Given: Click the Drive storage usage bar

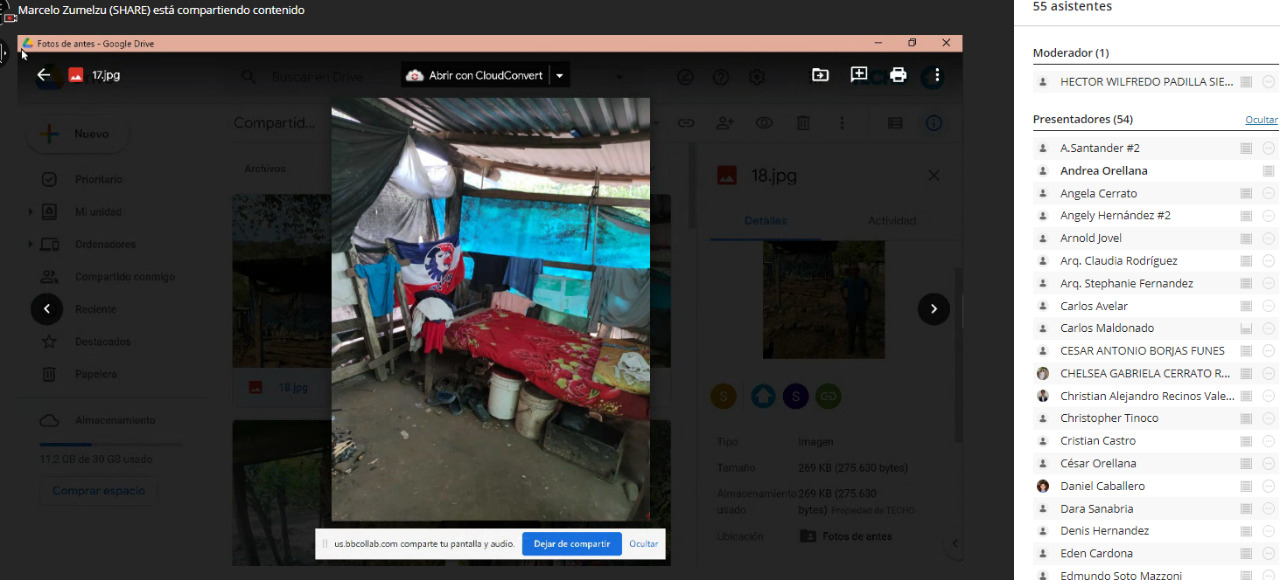Looking at the screenshot, I should [110, 444].
